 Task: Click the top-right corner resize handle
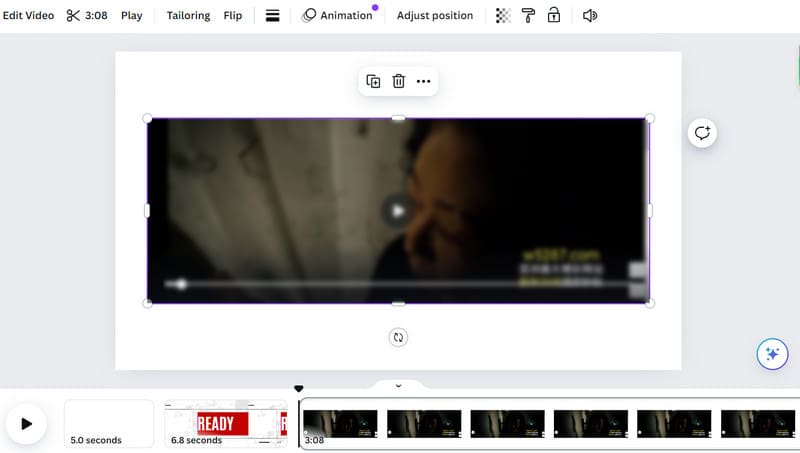(x=649, y=118)
